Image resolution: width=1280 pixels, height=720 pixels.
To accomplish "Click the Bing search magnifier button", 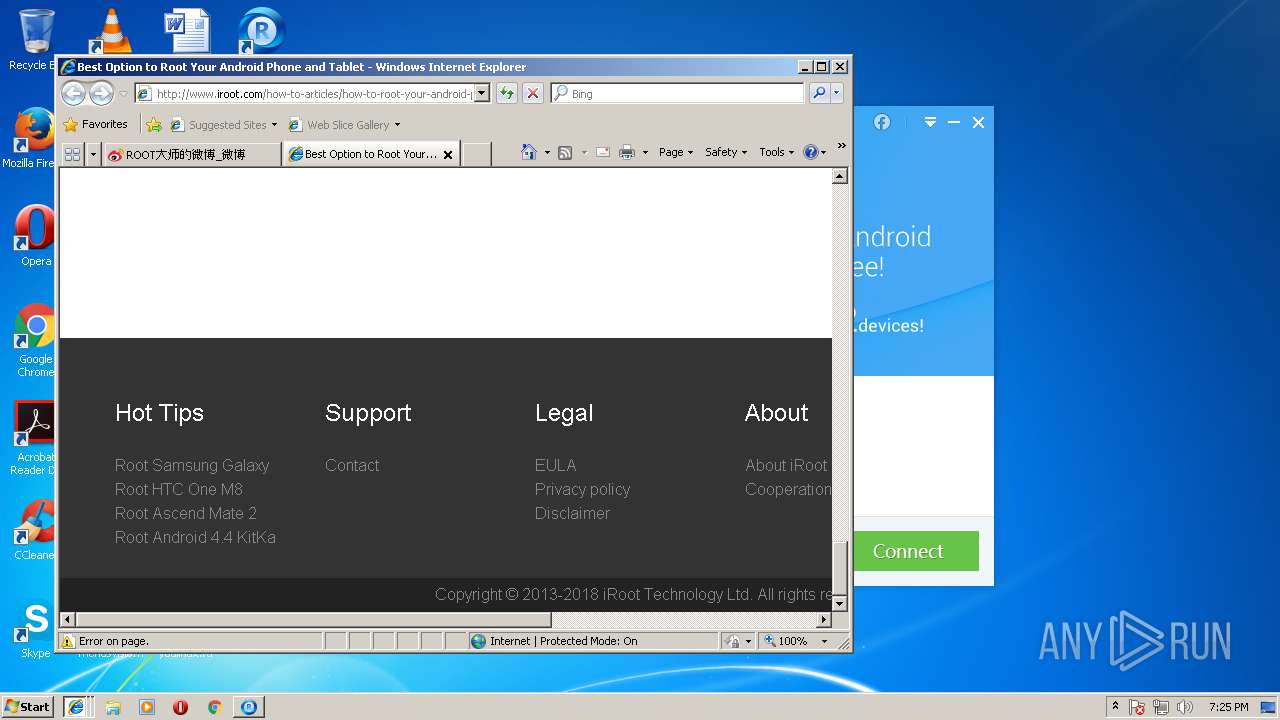I will [x=819, y=93].
